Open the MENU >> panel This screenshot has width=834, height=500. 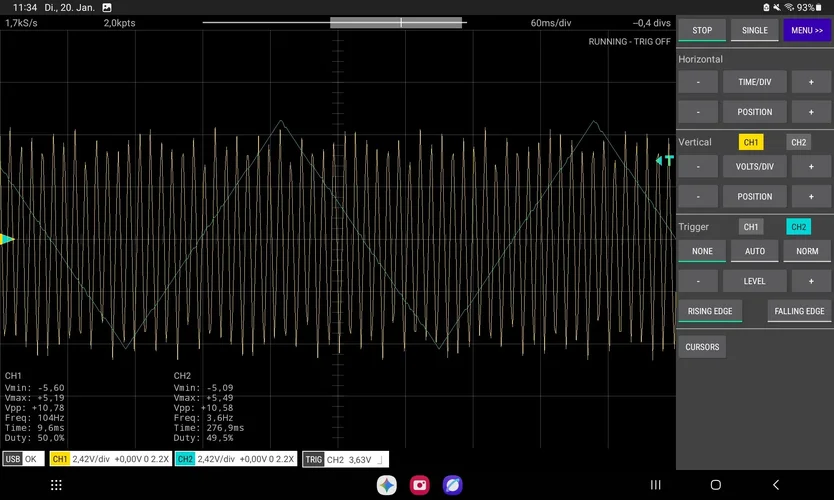click(x=807, y=30)
